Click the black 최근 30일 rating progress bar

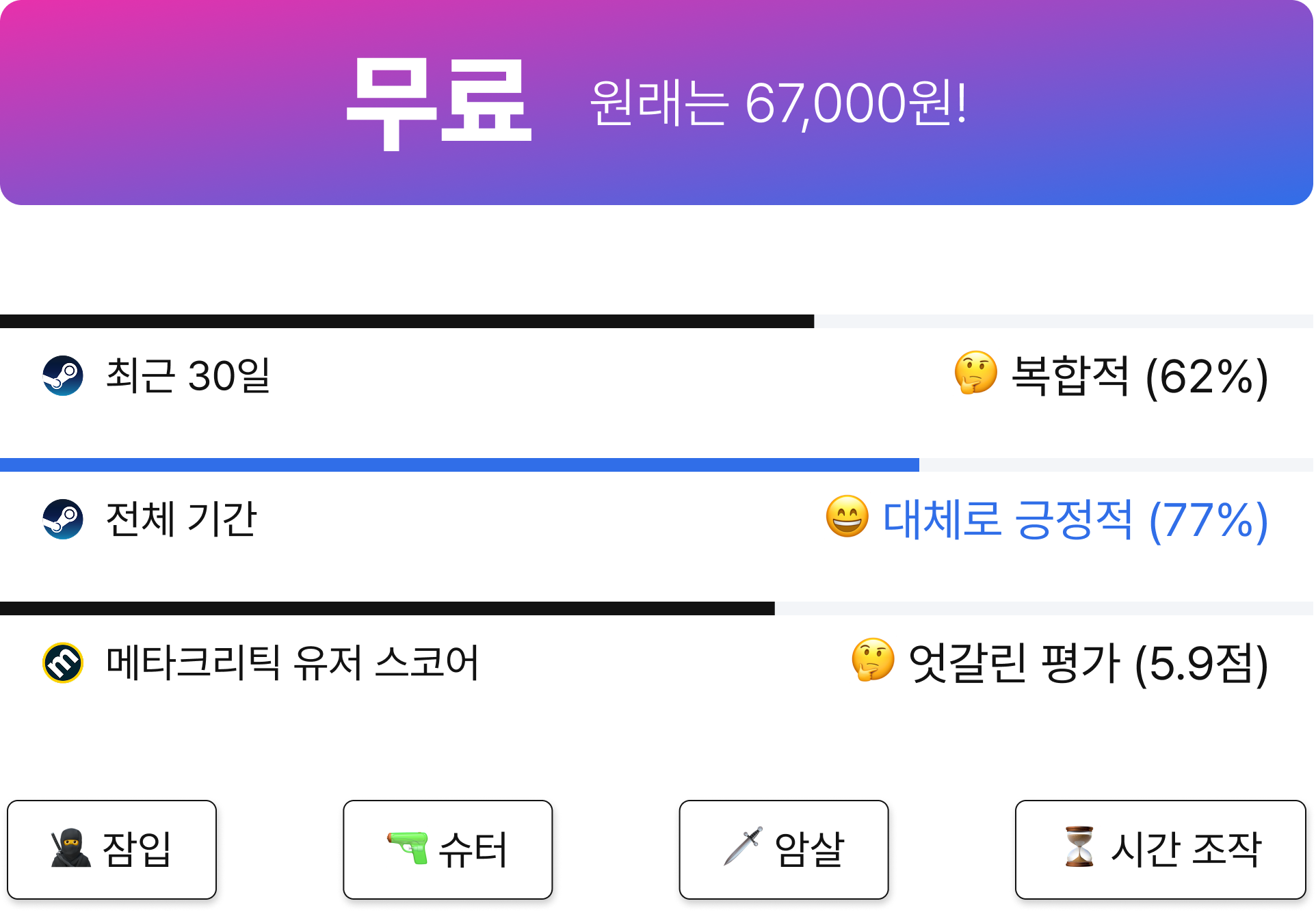coord(407,321)
